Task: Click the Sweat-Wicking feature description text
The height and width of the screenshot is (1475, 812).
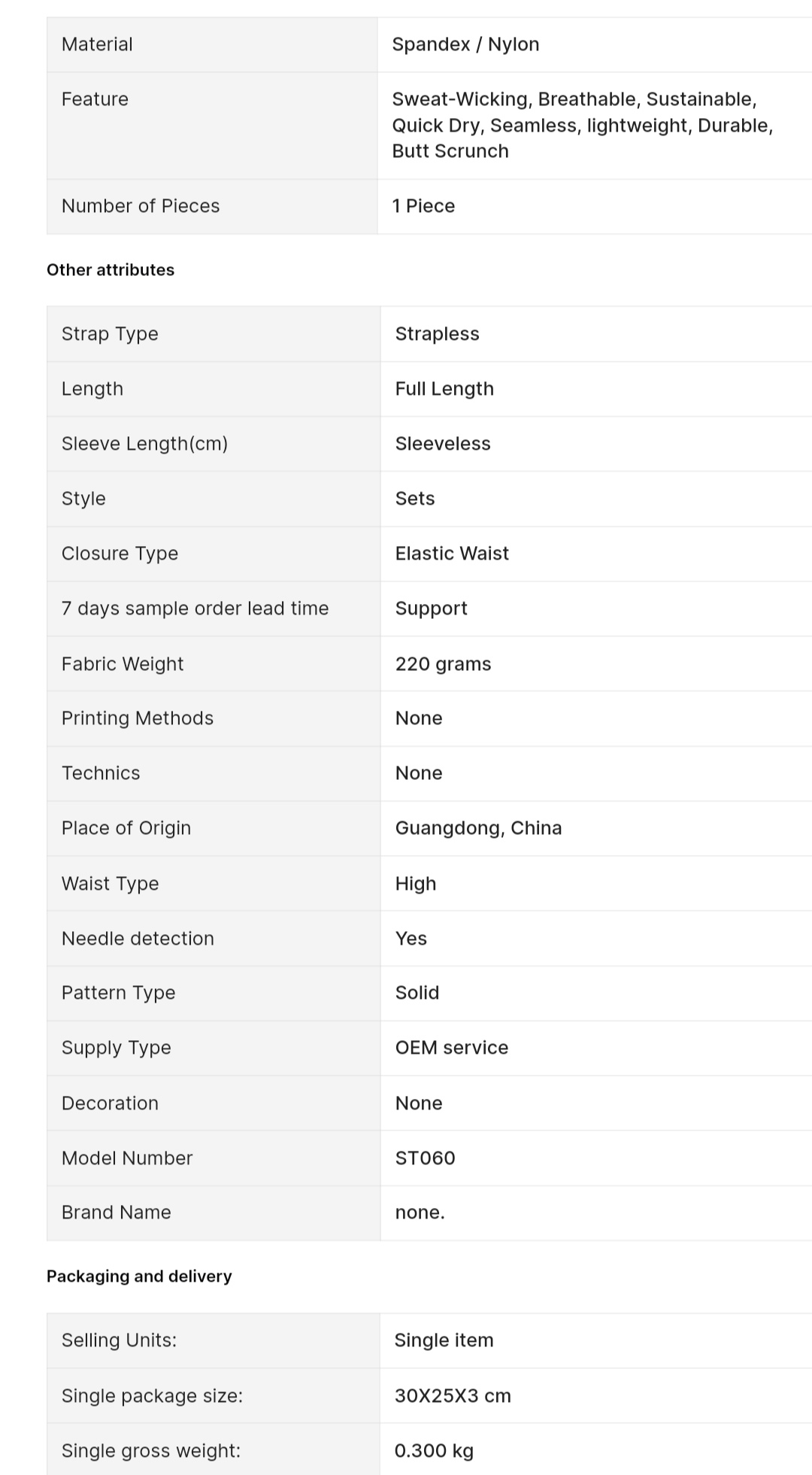Action: pos(582,125)
